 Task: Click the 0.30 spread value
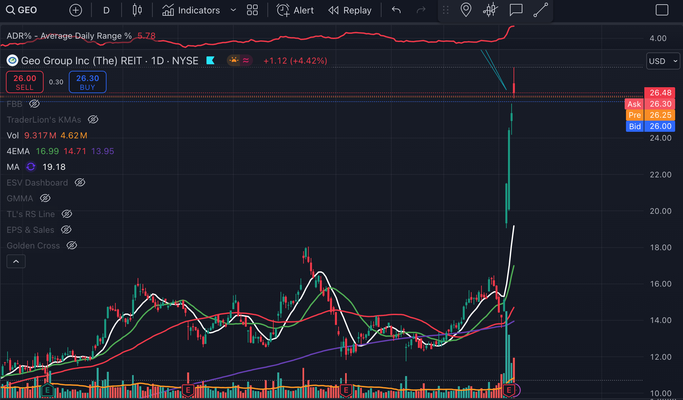click(x=56, y=82)
